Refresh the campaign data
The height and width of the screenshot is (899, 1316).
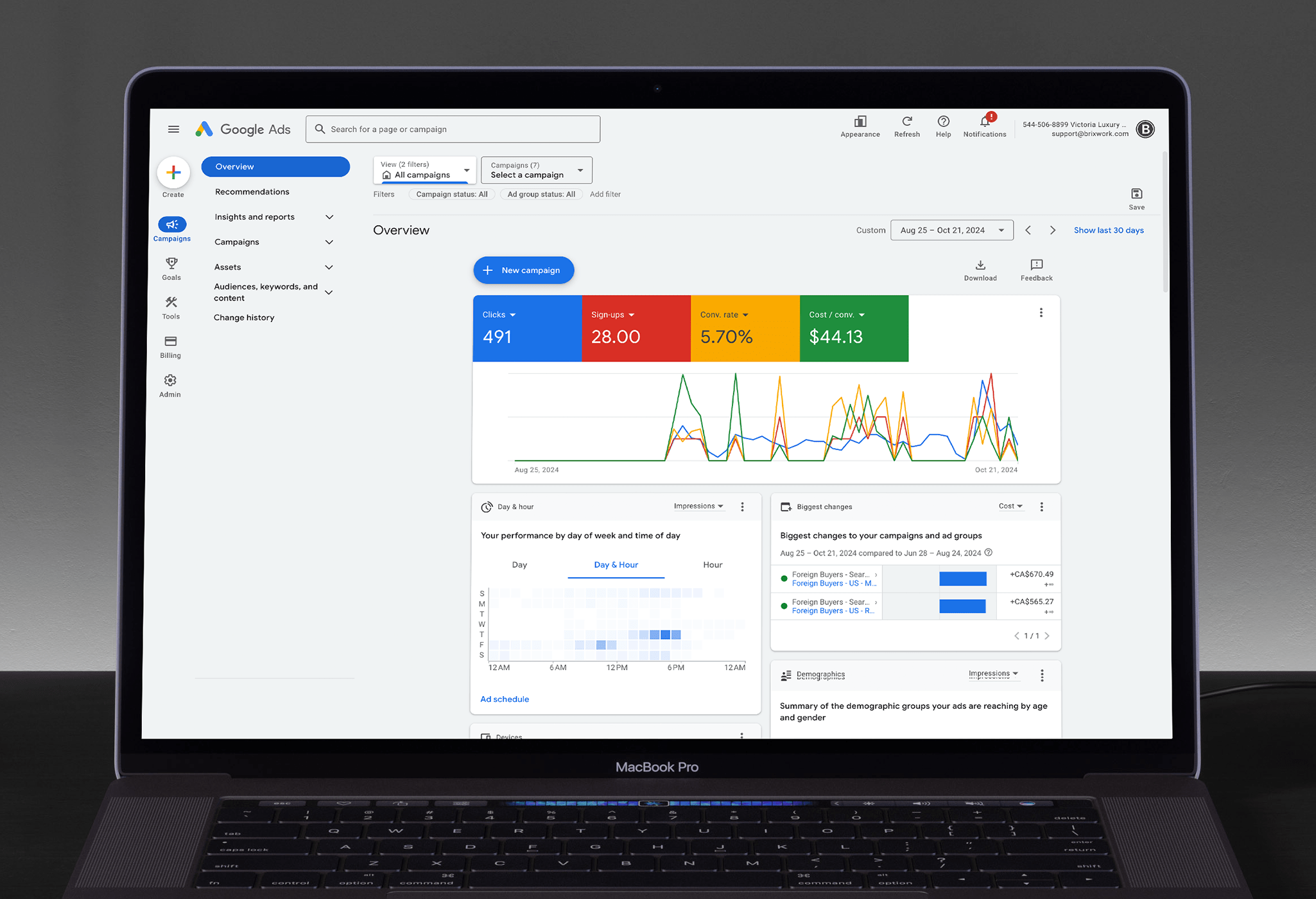[907, 123]
